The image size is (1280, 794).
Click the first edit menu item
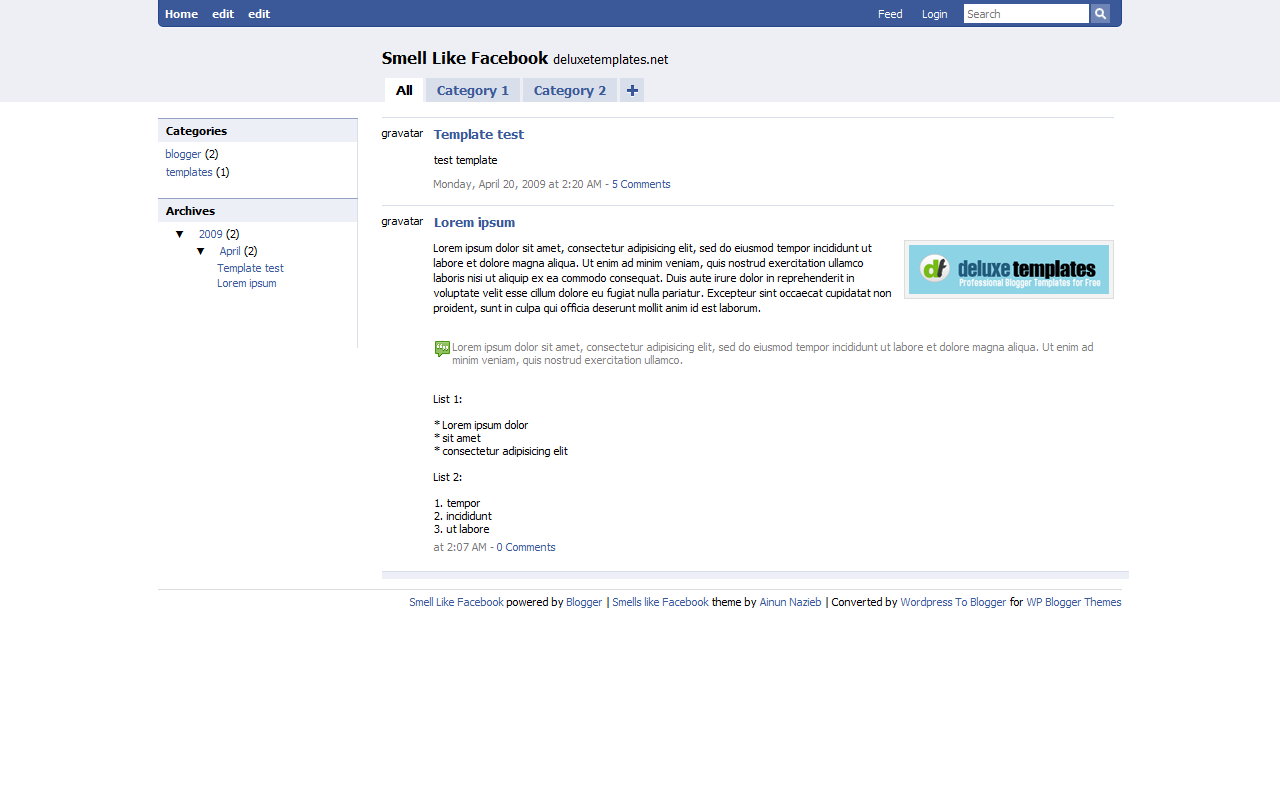pos(223,14)
